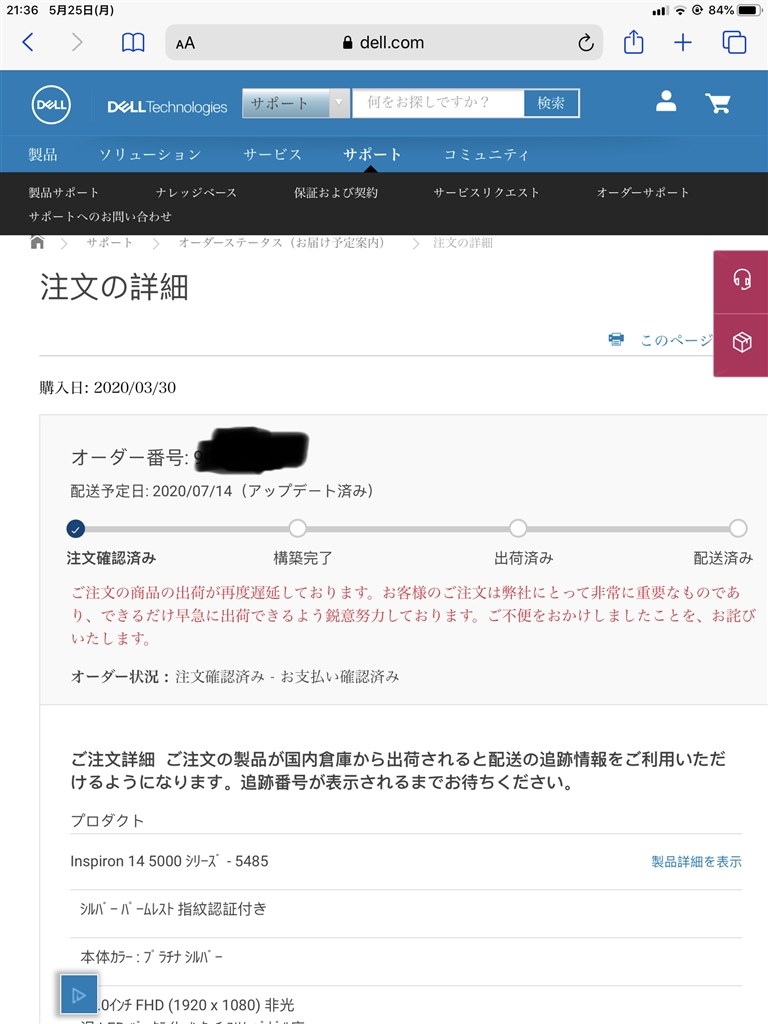The height and width of the screenshot is (1024, 768).
Task: Click オーダーステータス breadcrumb link
Action: 282,242
